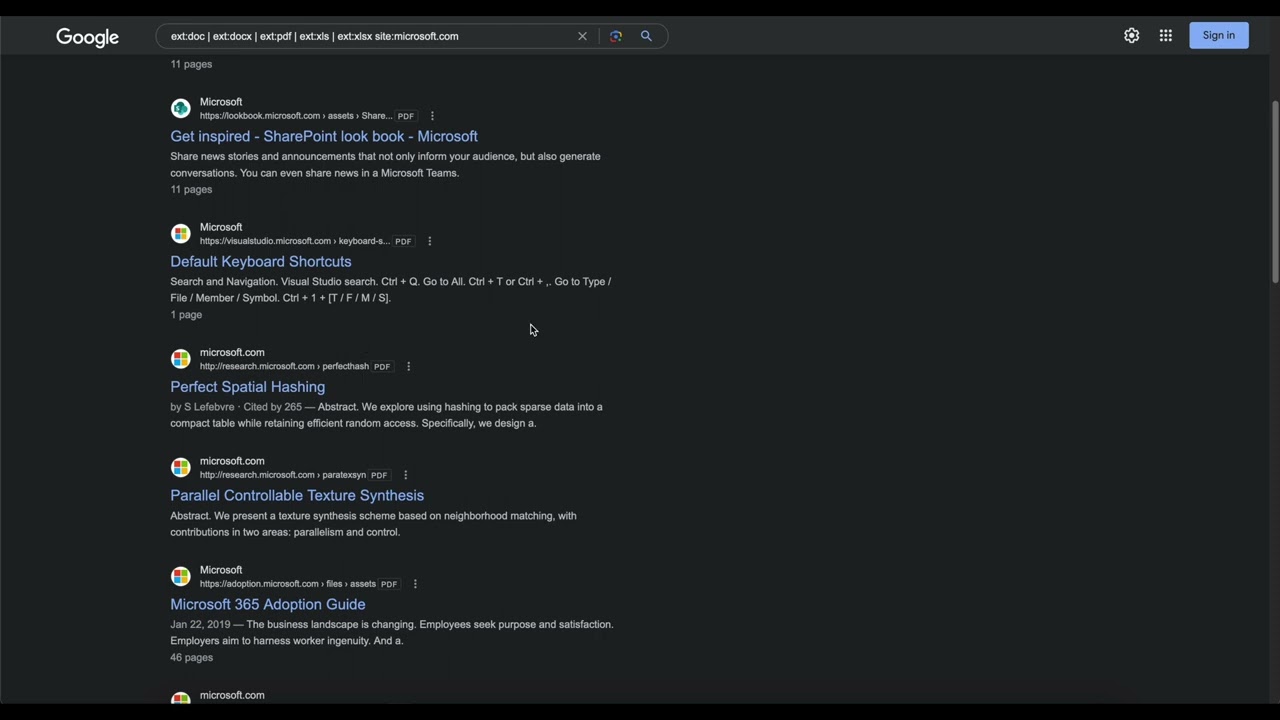Click the PDF tag on the adoption.microsoft.com result
This screenshot has width=1280, height=720.
click(389, 584)
